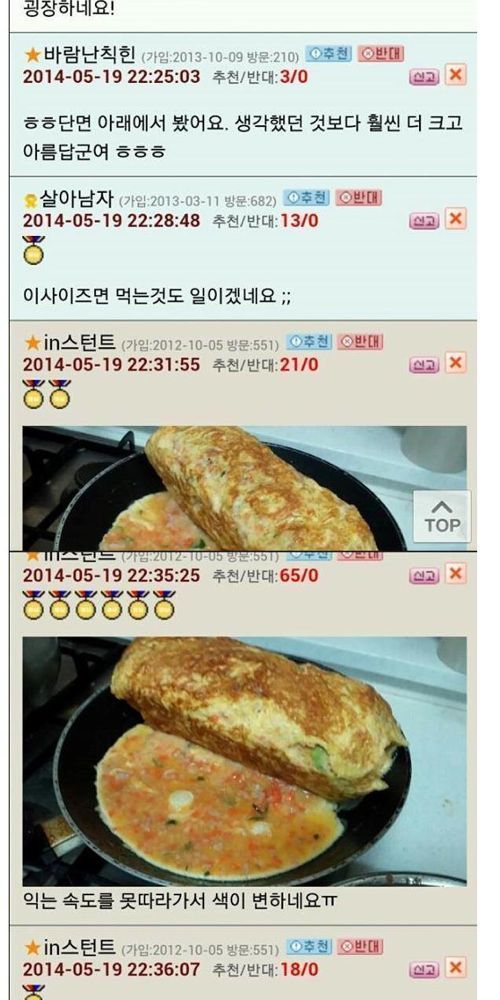Report 바람난칙힌's comment via 신고 icon
The height and width of the screenshot is (1000, 500).
[424, 77]
